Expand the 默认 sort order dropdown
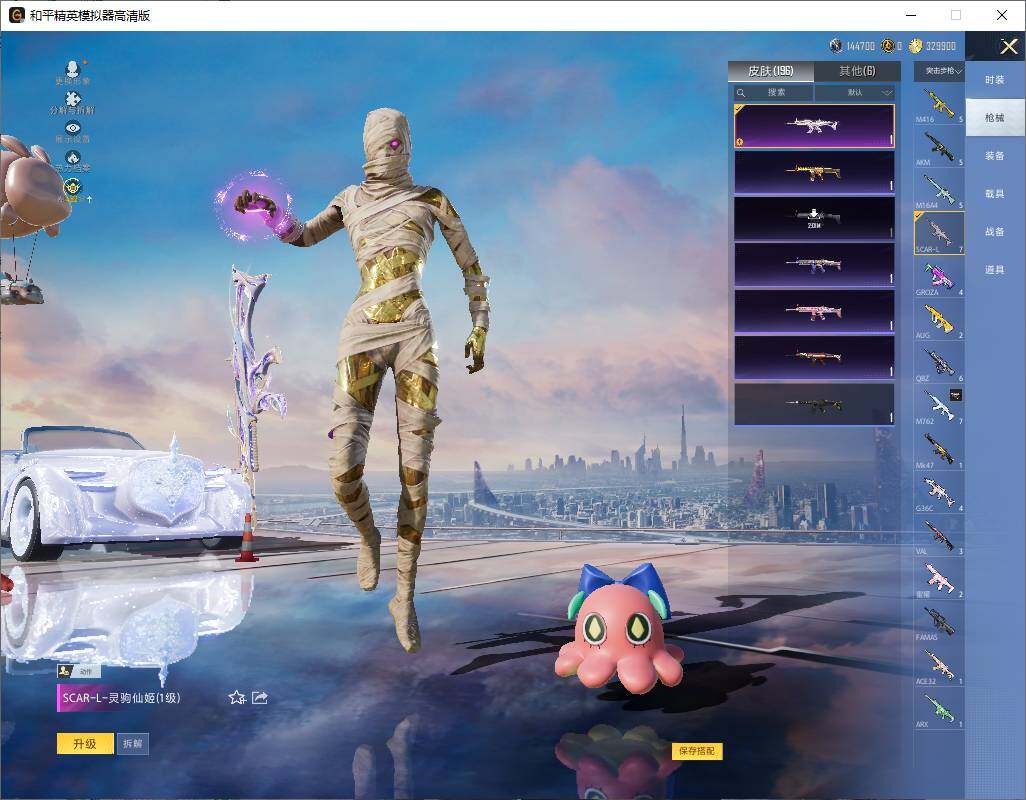The image size is (1026, 800). coord(855,92)
